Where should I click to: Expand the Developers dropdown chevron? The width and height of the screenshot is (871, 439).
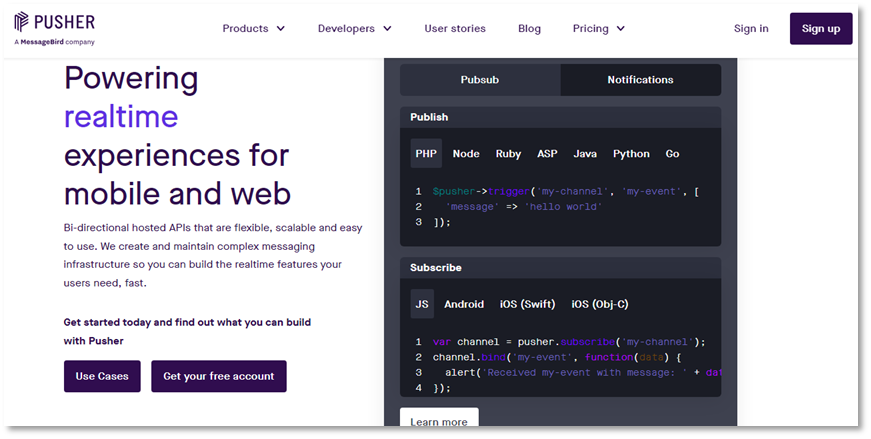coord(387,28)
